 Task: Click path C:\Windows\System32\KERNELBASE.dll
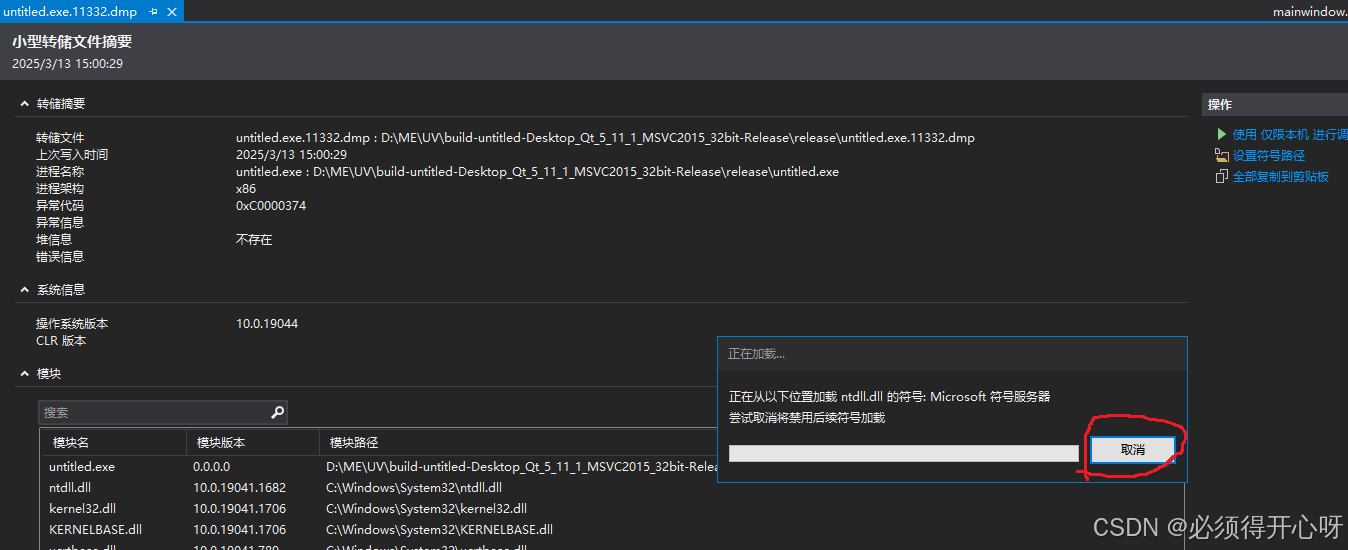tap(439, 530)
